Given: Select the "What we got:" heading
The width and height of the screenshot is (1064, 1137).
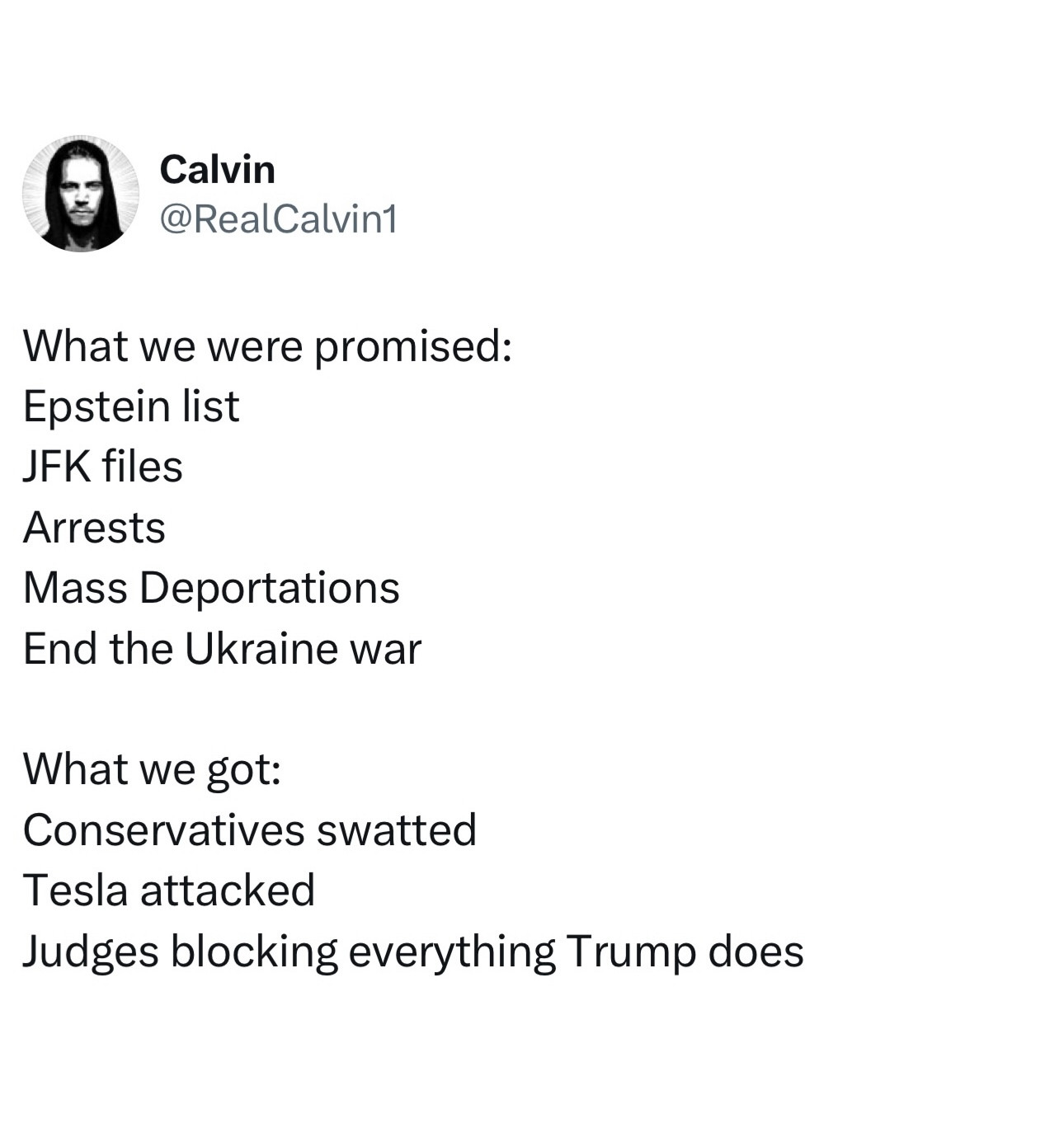Looking at the screenshot, I should tap(152, 769).
